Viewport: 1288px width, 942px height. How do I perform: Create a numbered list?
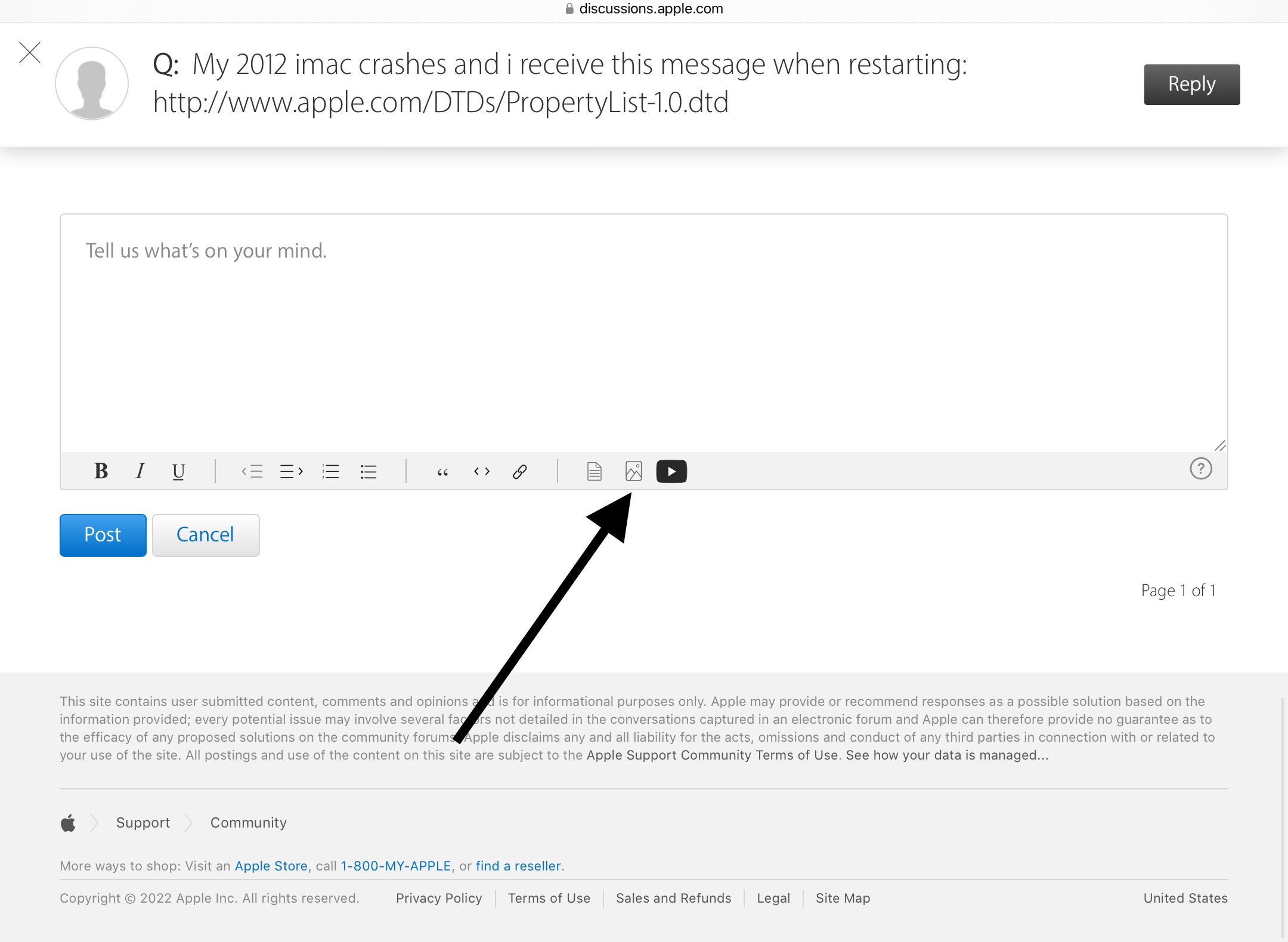click(x=330, y=471)
